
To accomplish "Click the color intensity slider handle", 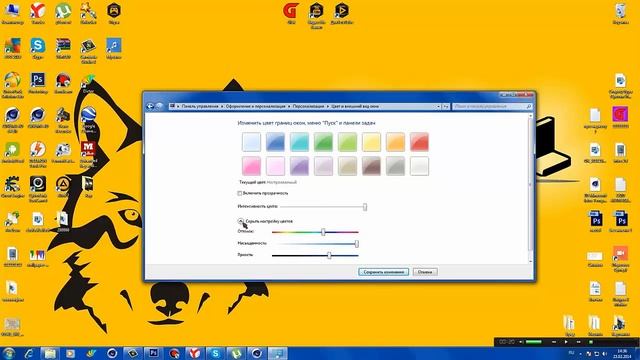I will (x=365, y=207).
